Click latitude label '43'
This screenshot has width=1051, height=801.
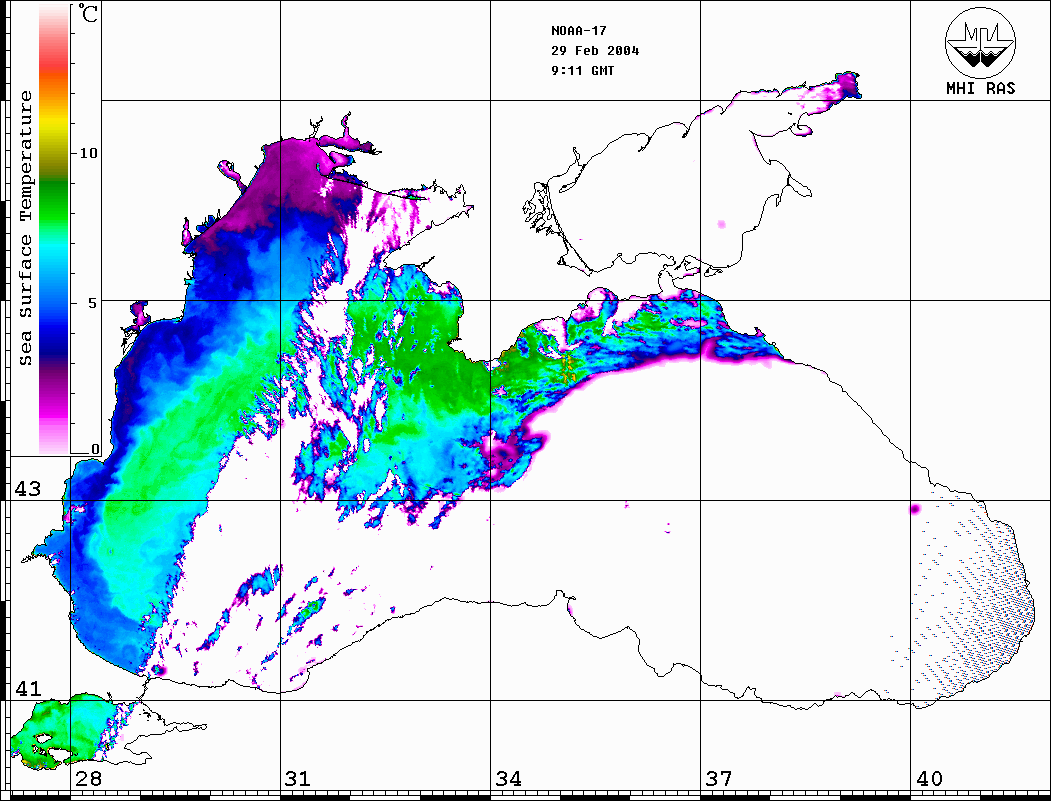click(28, 489)
